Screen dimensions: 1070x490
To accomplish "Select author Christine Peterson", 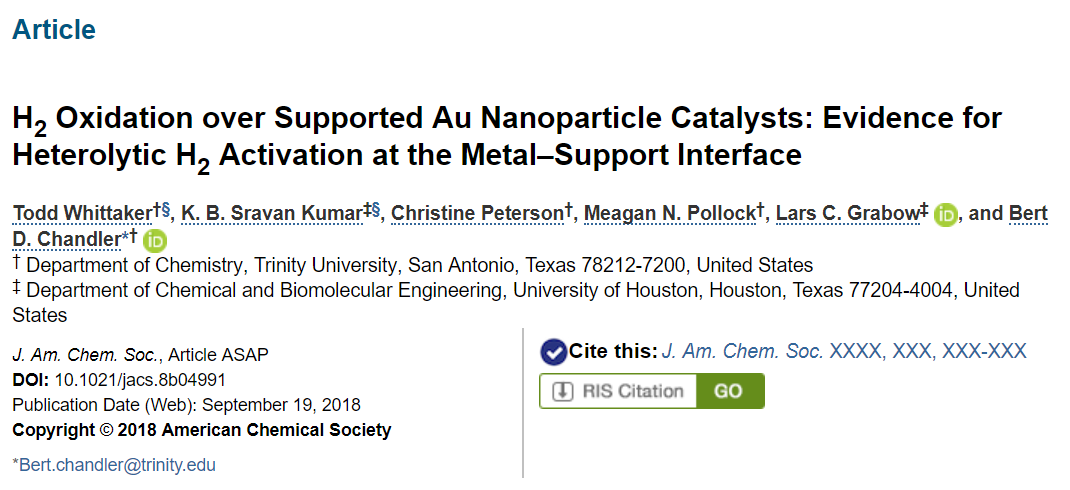I will coord(478,214).
